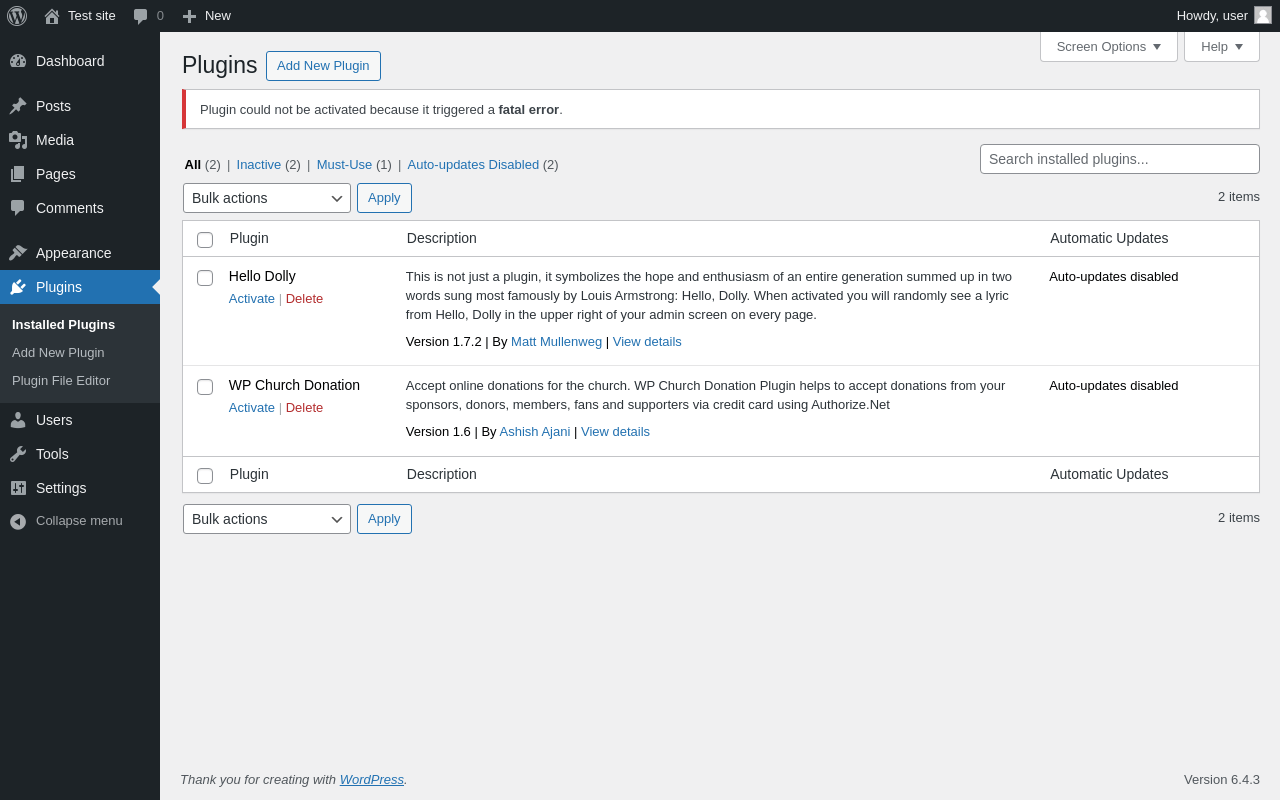Click the Settings sliders icon
The width and height of the screenshot is (1280, 800).
(18, 488)
